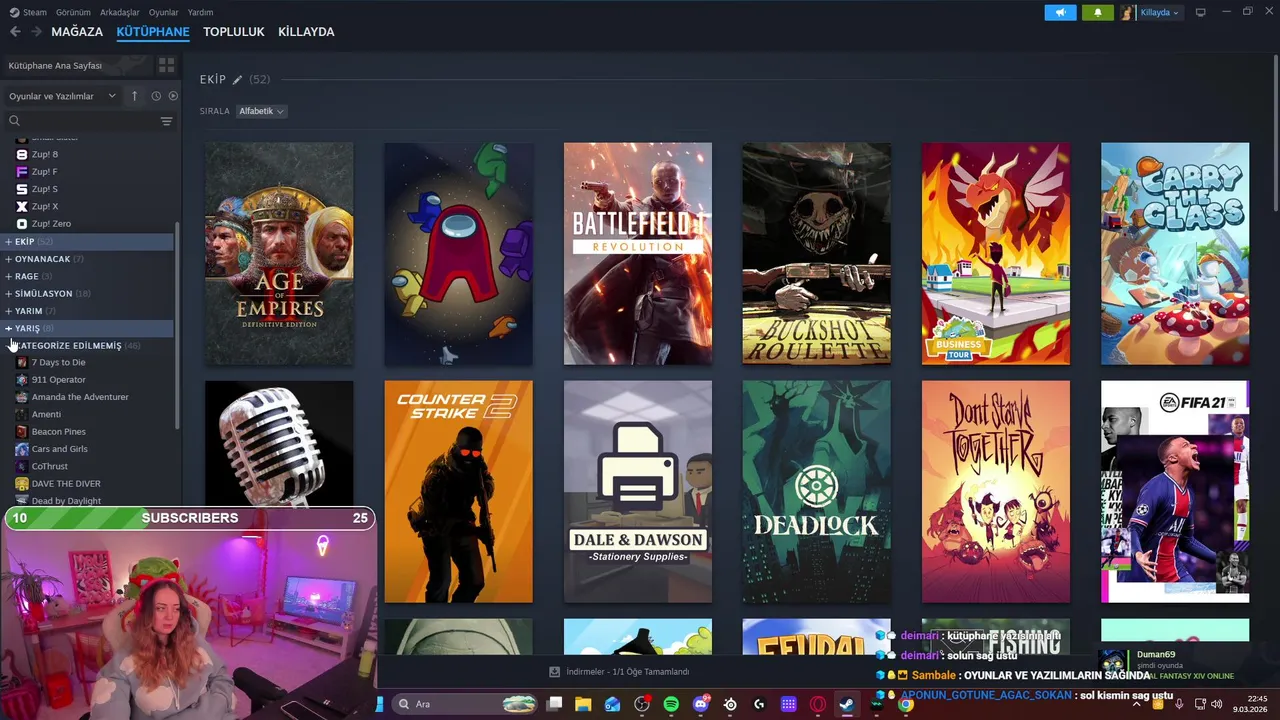Open Oyunlar ve Yazılımlar dropdown
The image size is (1280, 720).
tap(62, 96)
